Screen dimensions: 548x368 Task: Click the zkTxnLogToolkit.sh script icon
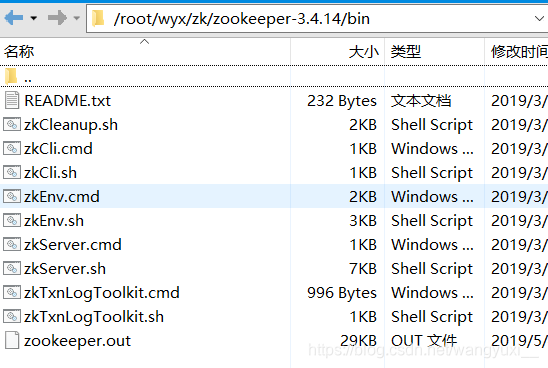(12, 316)
